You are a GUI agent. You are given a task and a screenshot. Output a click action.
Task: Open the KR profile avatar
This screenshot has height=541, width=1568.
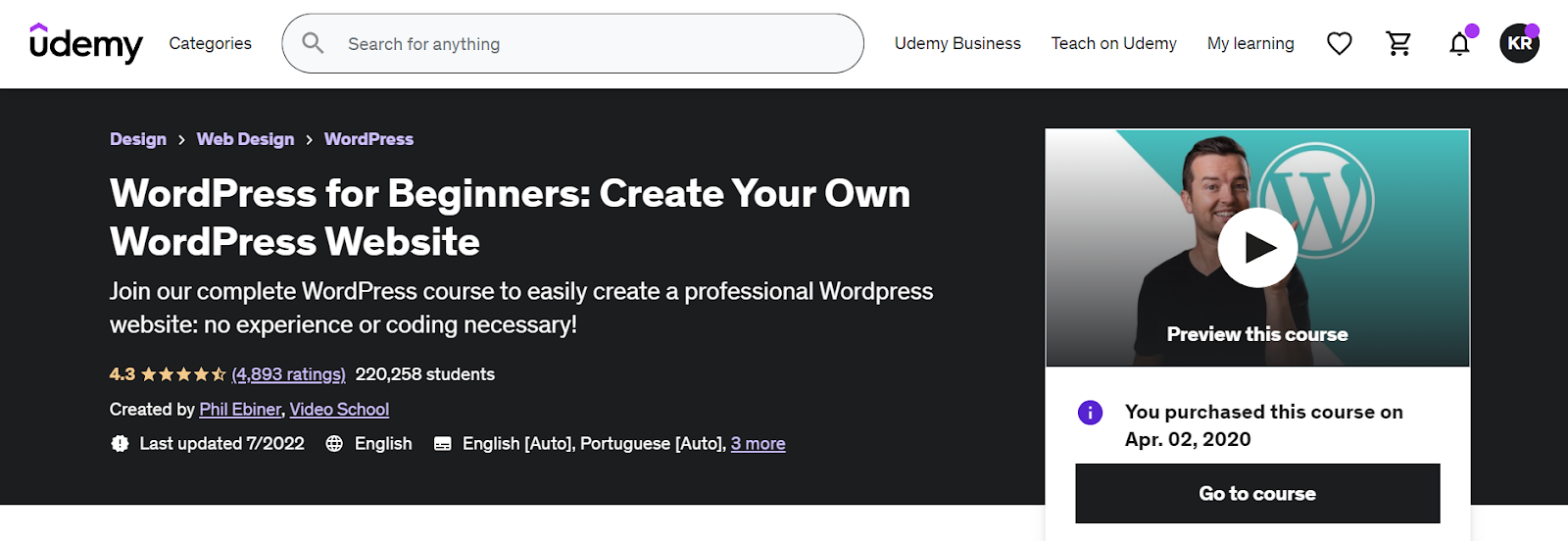1519,43
